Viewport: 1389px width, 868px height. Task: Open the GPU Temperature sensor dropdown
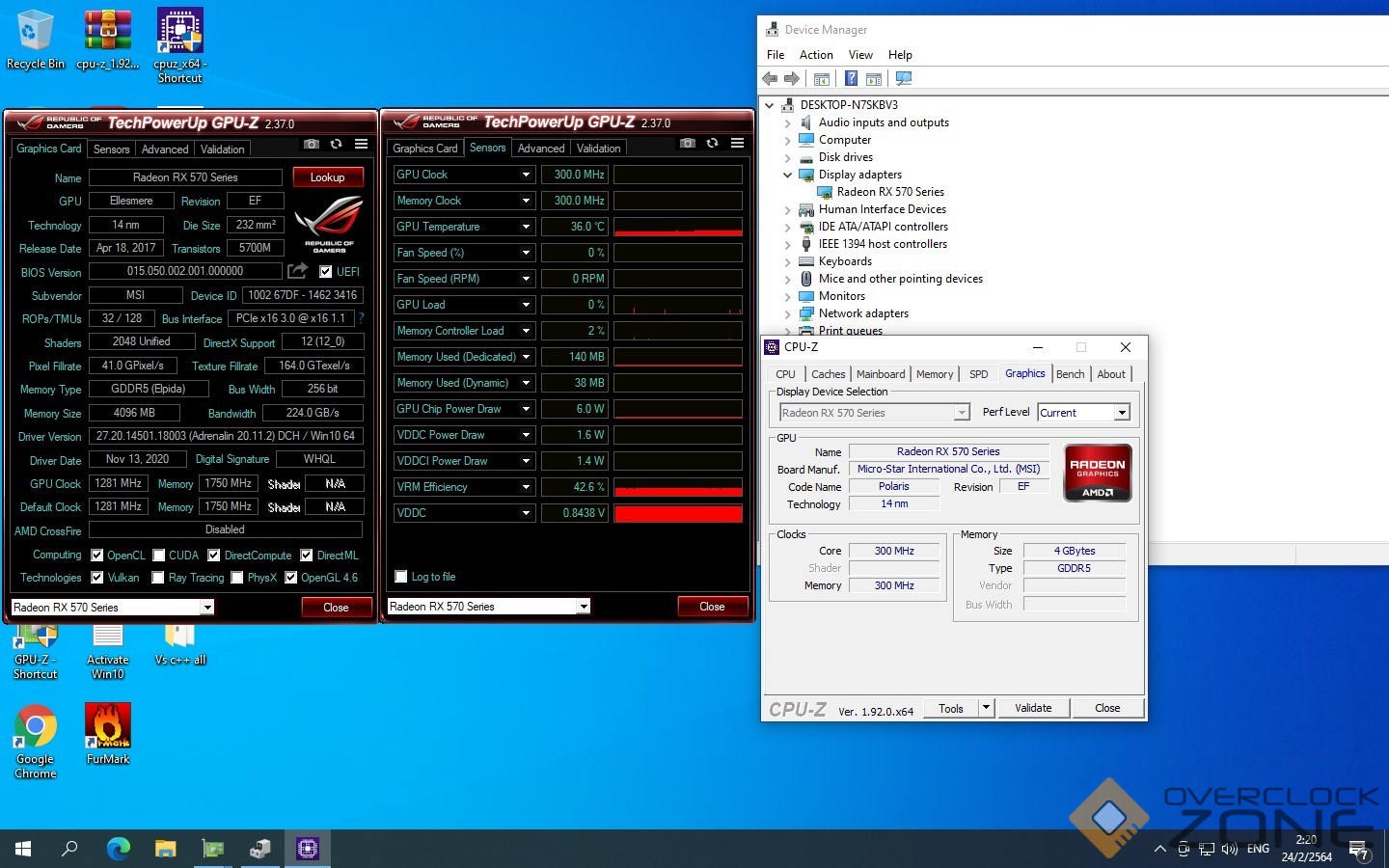526,227
